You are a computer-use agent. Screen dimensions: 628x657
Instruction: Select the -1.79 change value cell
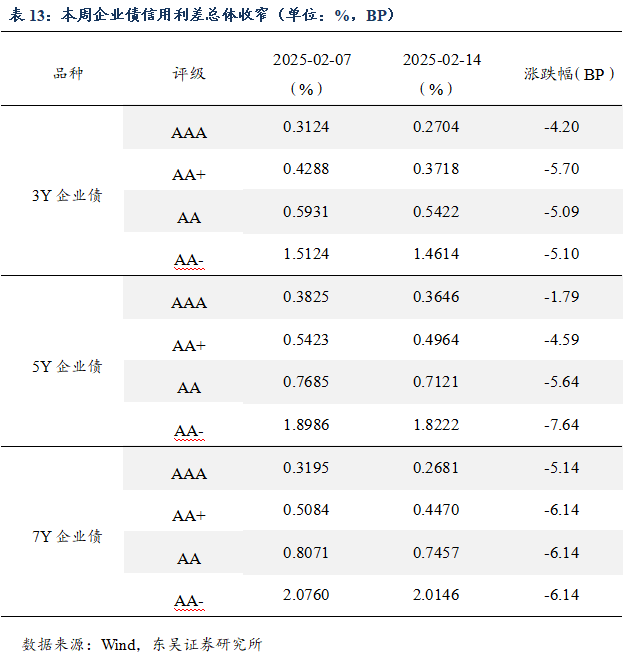point(562,297)
